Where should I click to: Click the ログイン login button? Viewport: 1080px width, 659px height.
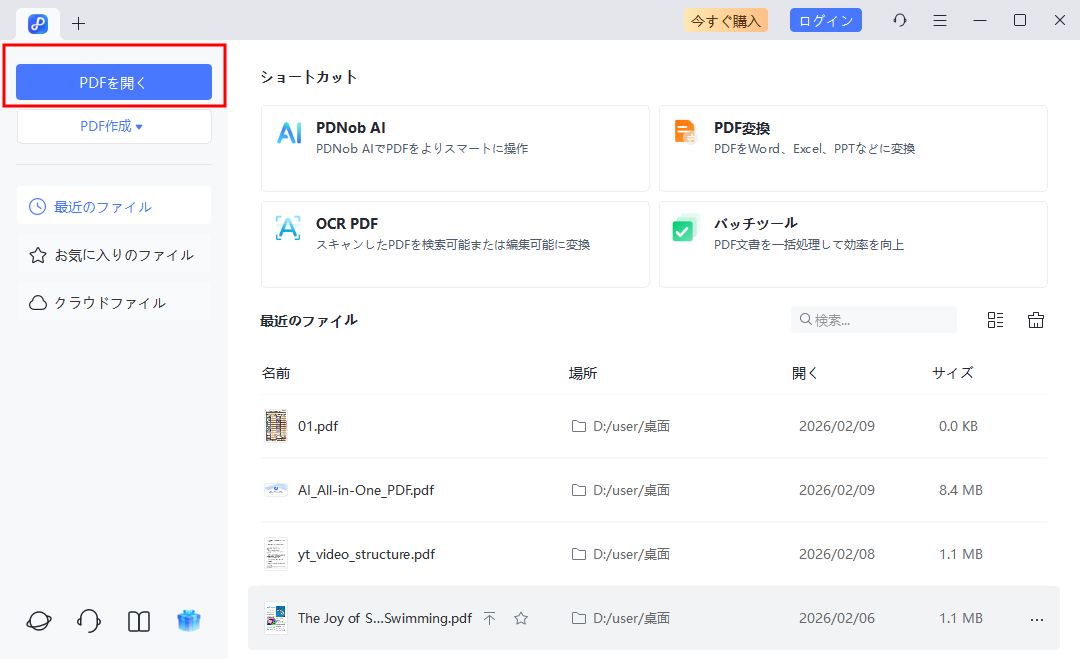coord(825,20)
